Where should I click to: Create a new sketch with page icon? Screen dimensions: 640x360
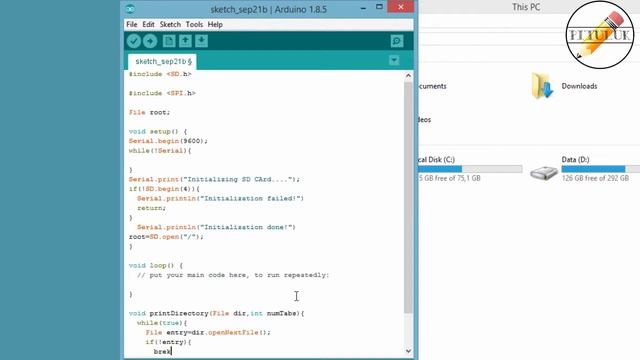[x=169, y=41]
